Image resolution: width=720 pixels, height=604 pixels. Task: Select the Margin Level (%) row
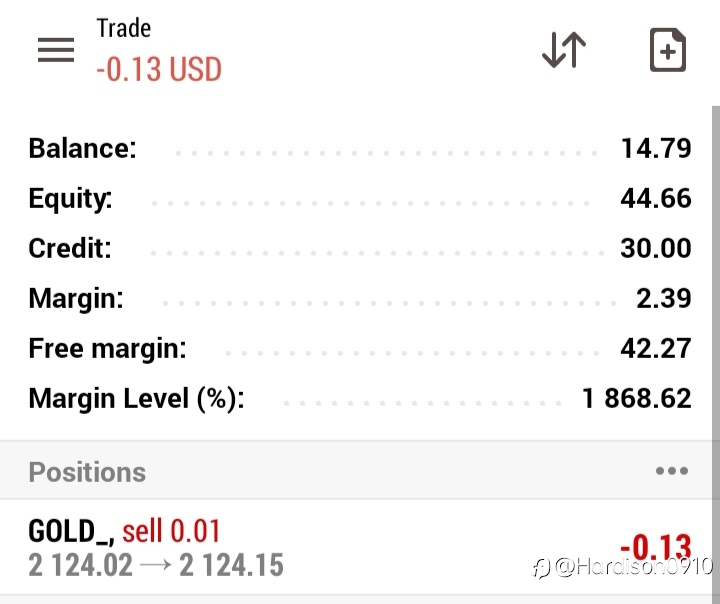coord(360,398)
